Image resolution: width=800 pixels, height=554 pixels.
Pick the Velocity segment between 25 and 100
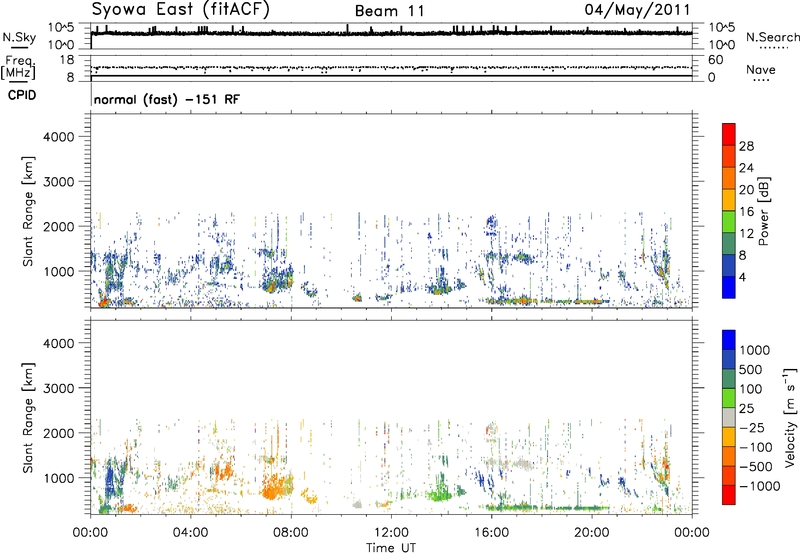[x=729, y=398]
